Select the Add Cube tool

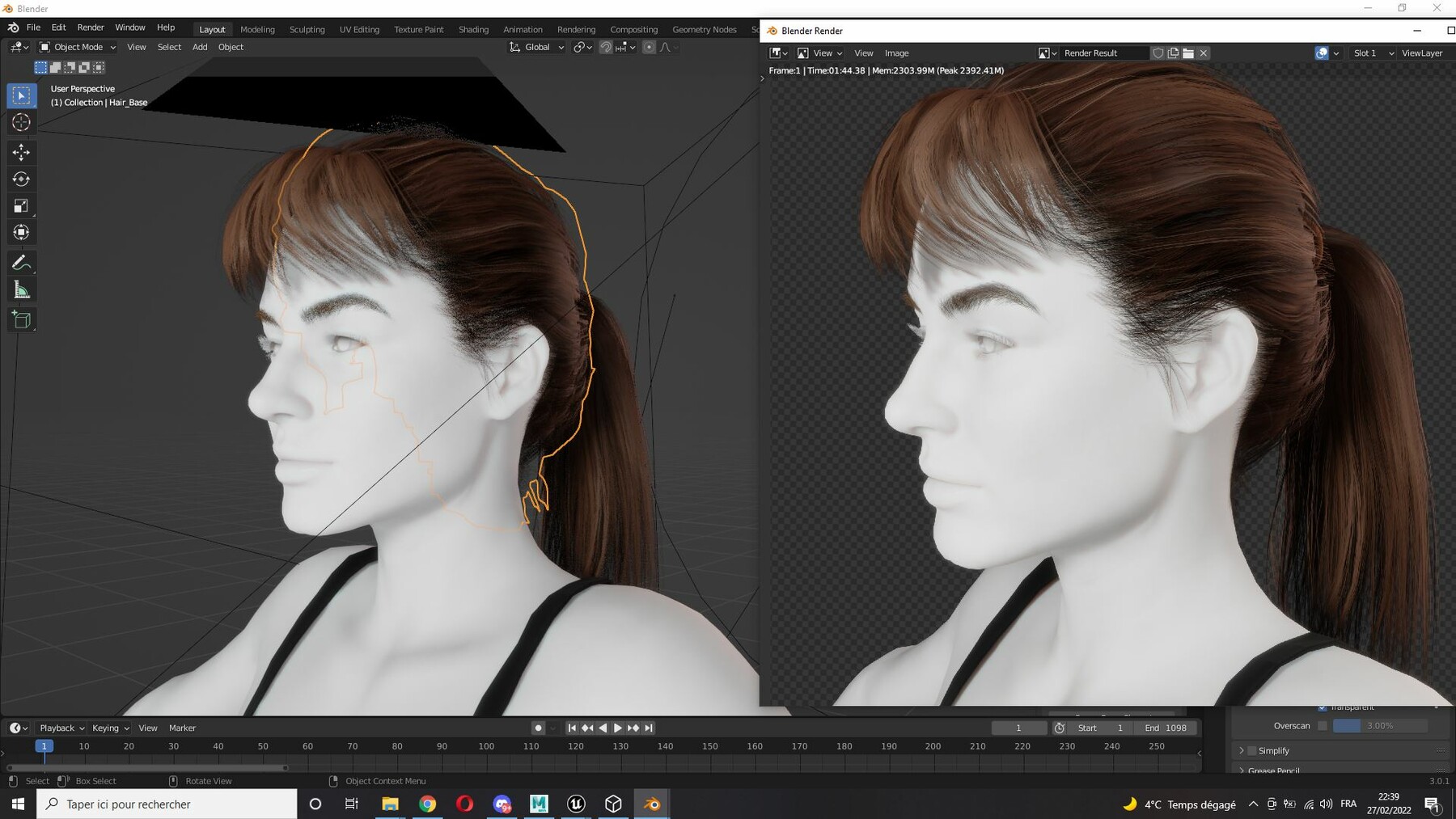(22, 319)
